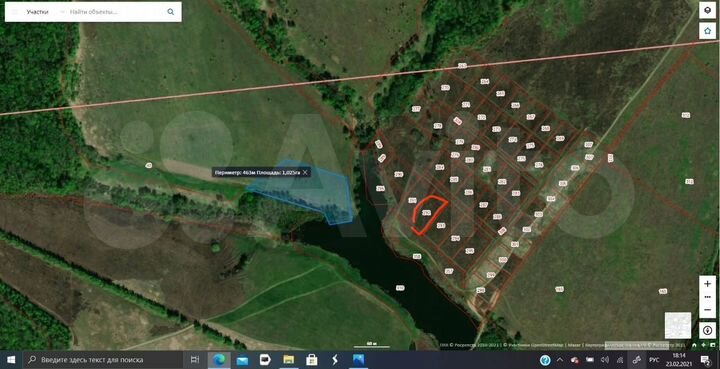Open the taskbar app between Mail and Explorer
The height and width of the screenshot is (369, 720).
pos(265,360)
